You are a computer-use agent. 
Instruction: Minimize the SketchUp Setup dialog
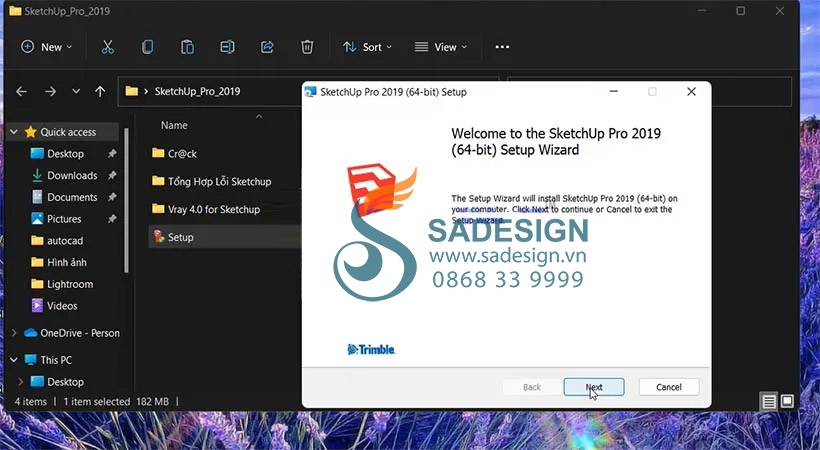click(x=614, y=92)
